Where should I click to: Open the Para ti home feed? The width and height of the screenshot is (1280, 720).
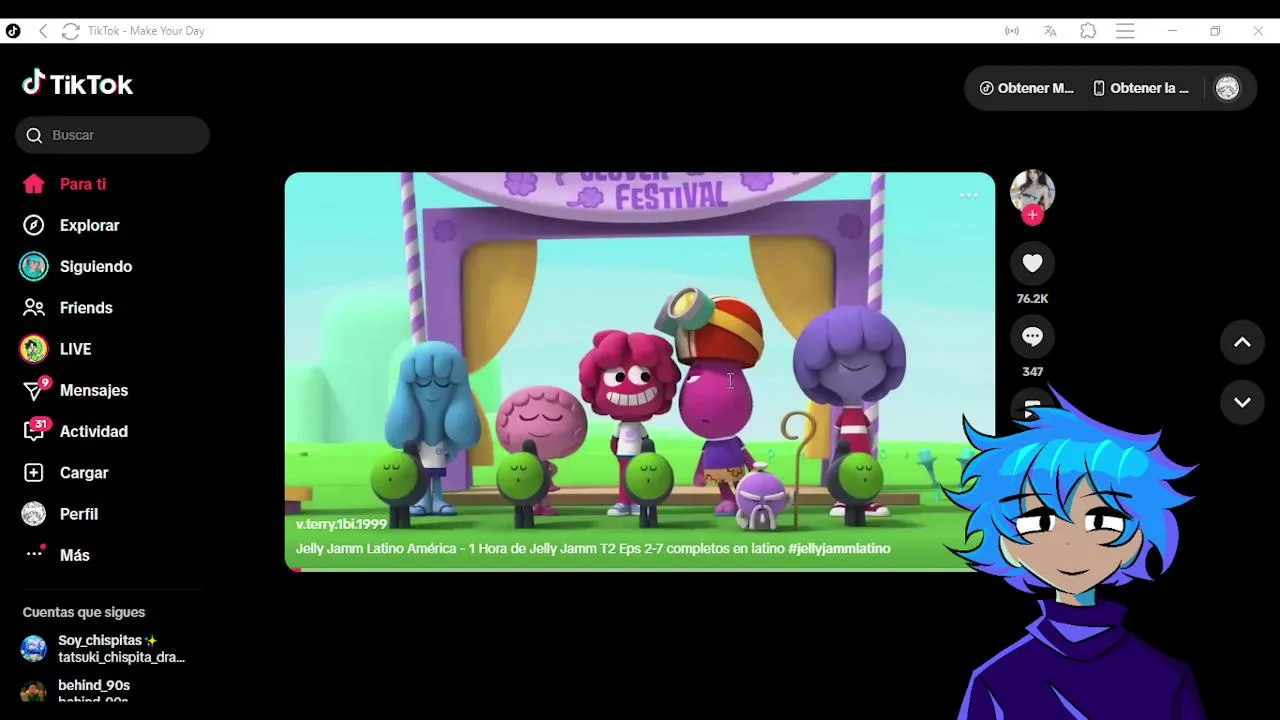coord(65,184)
